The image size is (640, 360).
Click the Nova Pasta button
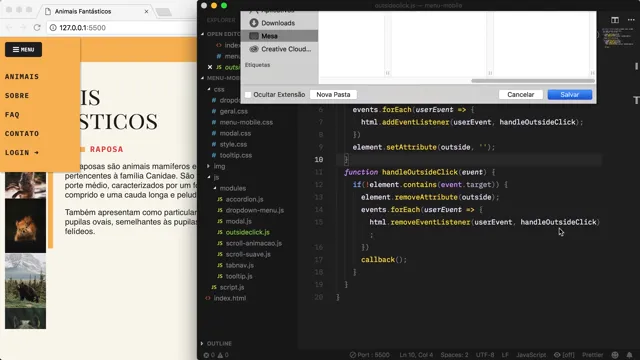coord(333,94)
